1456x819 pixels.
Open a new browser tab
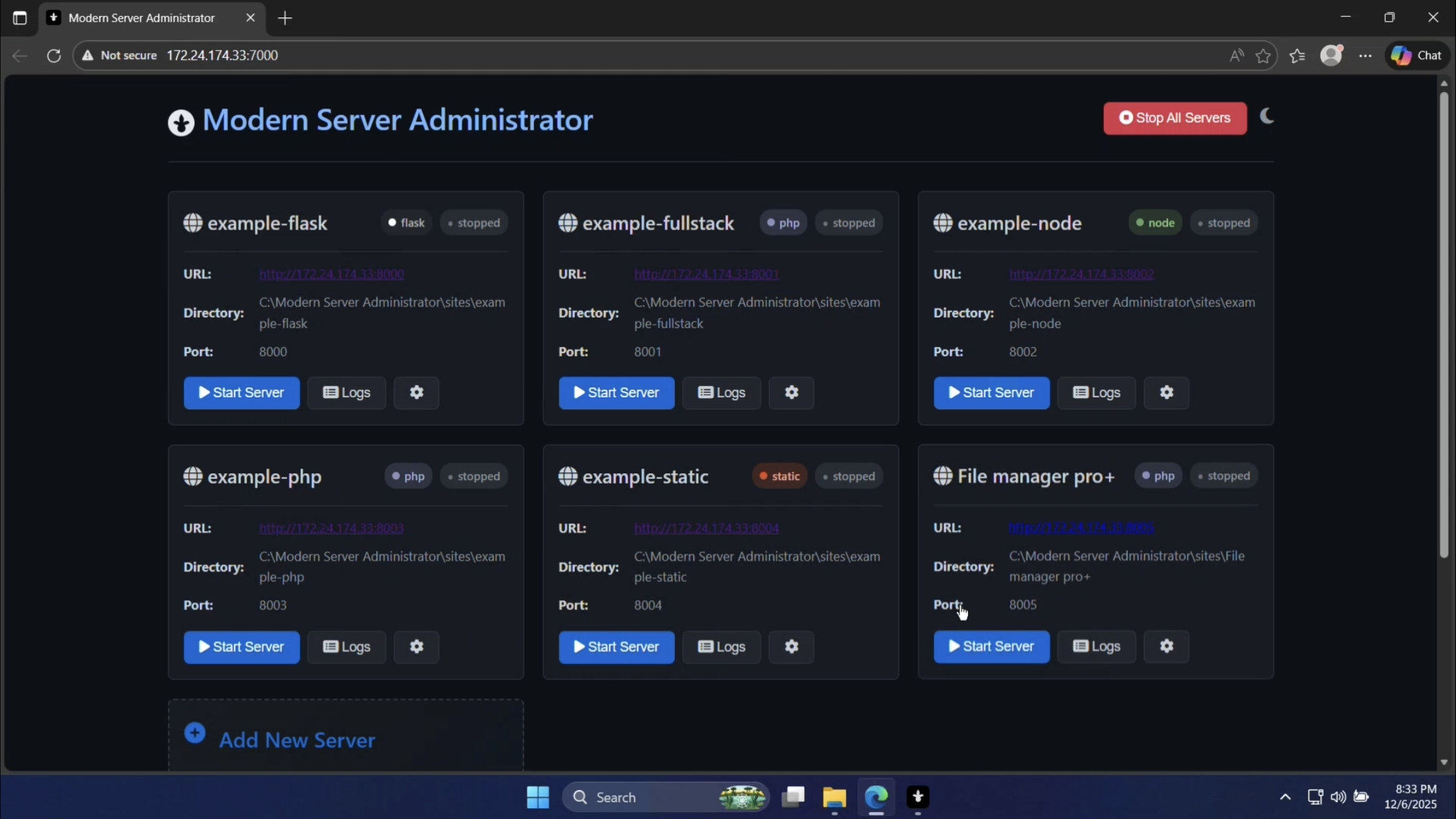click(x=285, y=18)
